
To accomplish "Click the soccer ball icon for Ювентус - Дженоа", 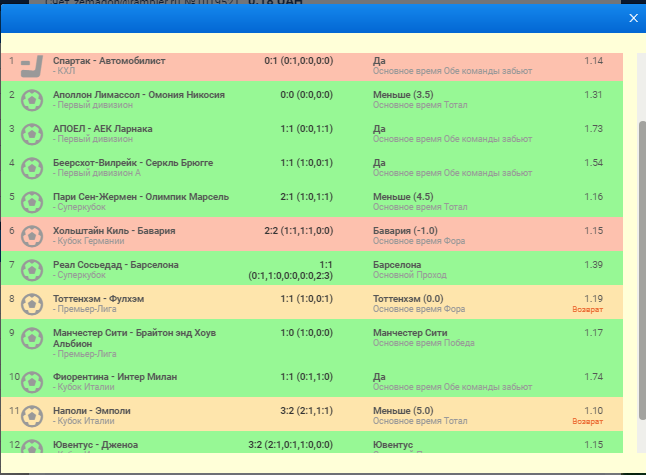I will point(32,446).
